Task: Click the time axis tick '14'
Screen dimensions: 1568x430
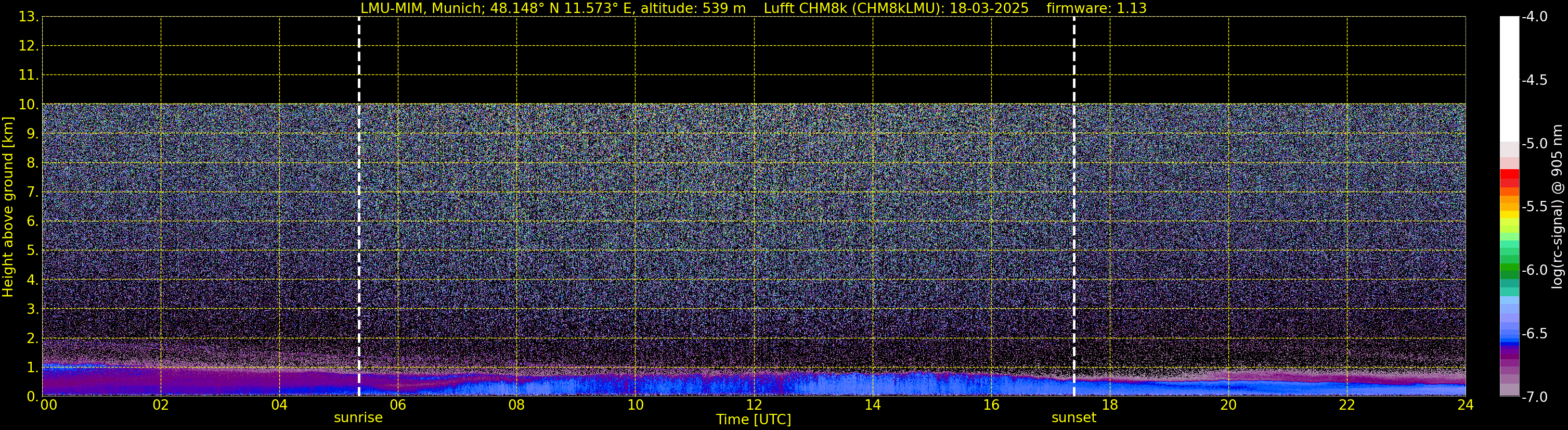Action: (x=873, y=405)
